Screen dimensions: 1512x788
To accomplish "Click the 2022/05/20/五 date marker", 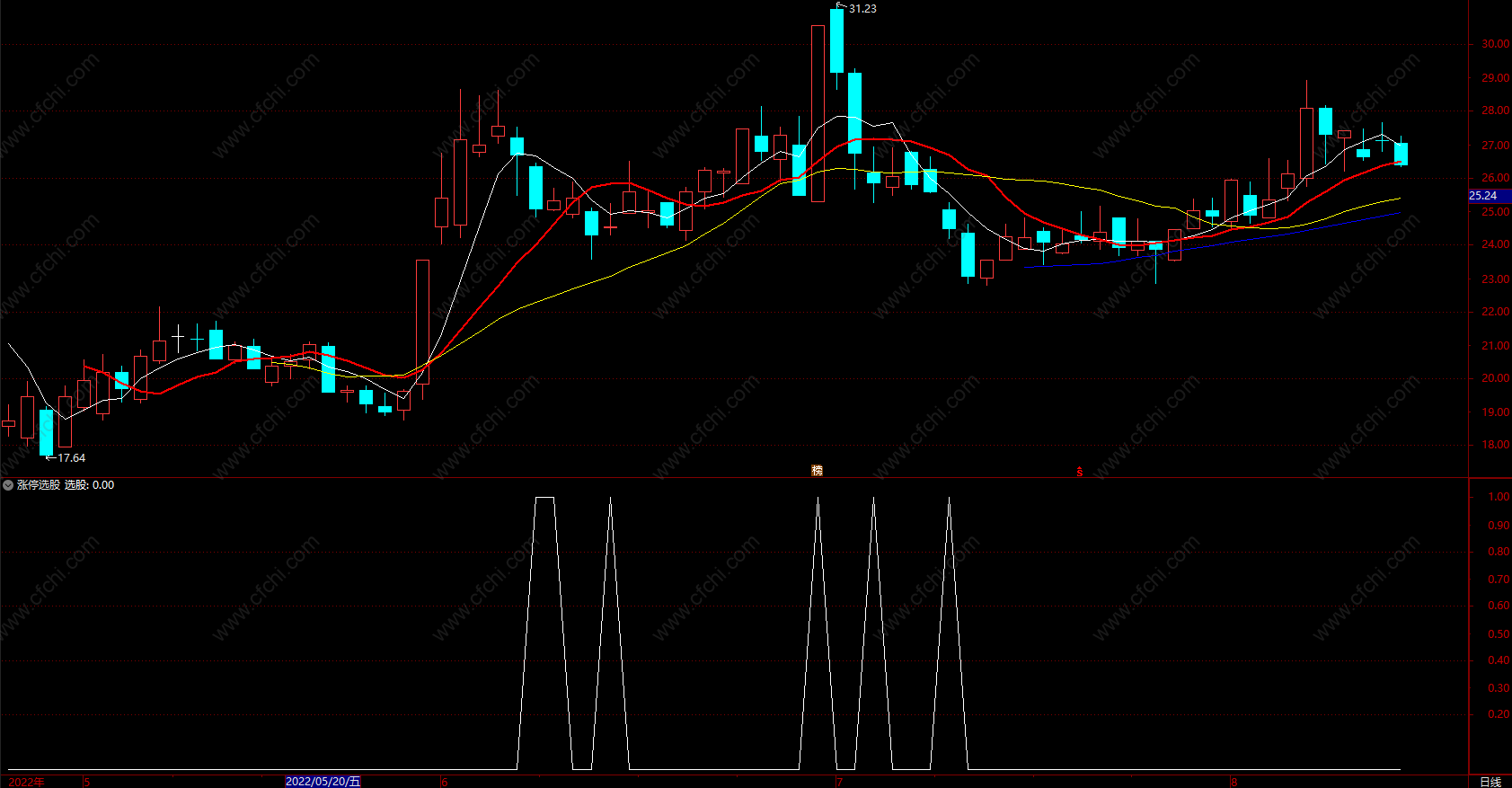I will (x=323, y=782).
